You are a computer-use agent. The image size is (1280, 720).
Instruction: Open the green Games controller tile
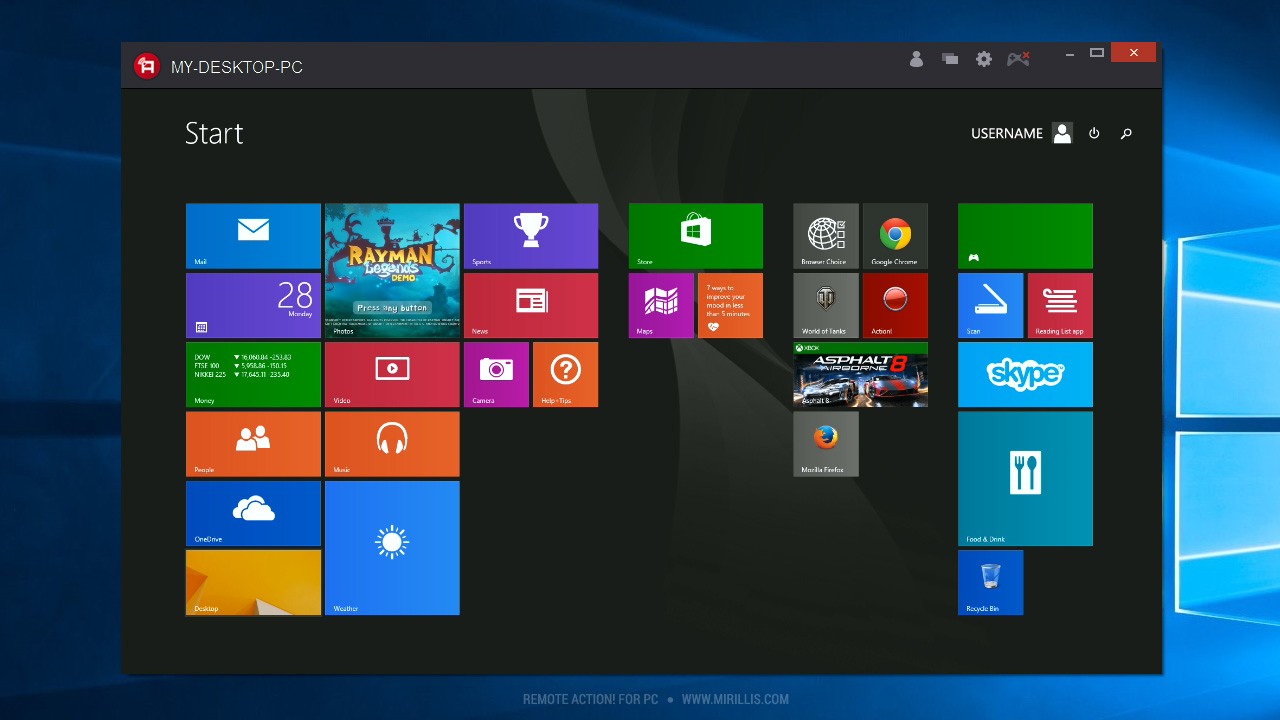(x=1025, y=236)
